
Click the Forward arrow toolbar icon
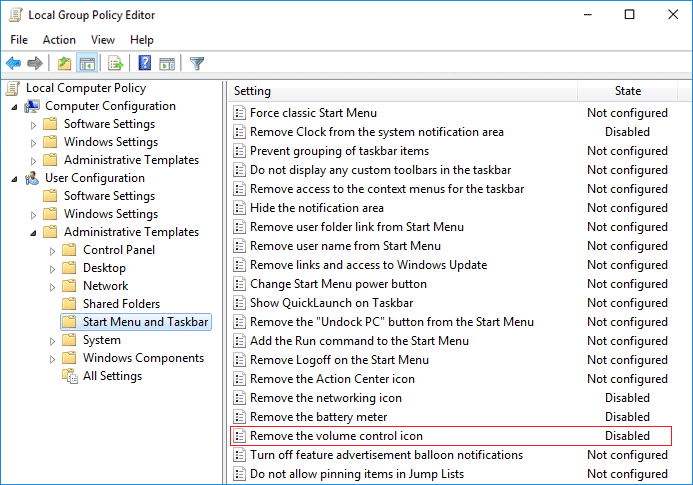(x=35, y=64)
